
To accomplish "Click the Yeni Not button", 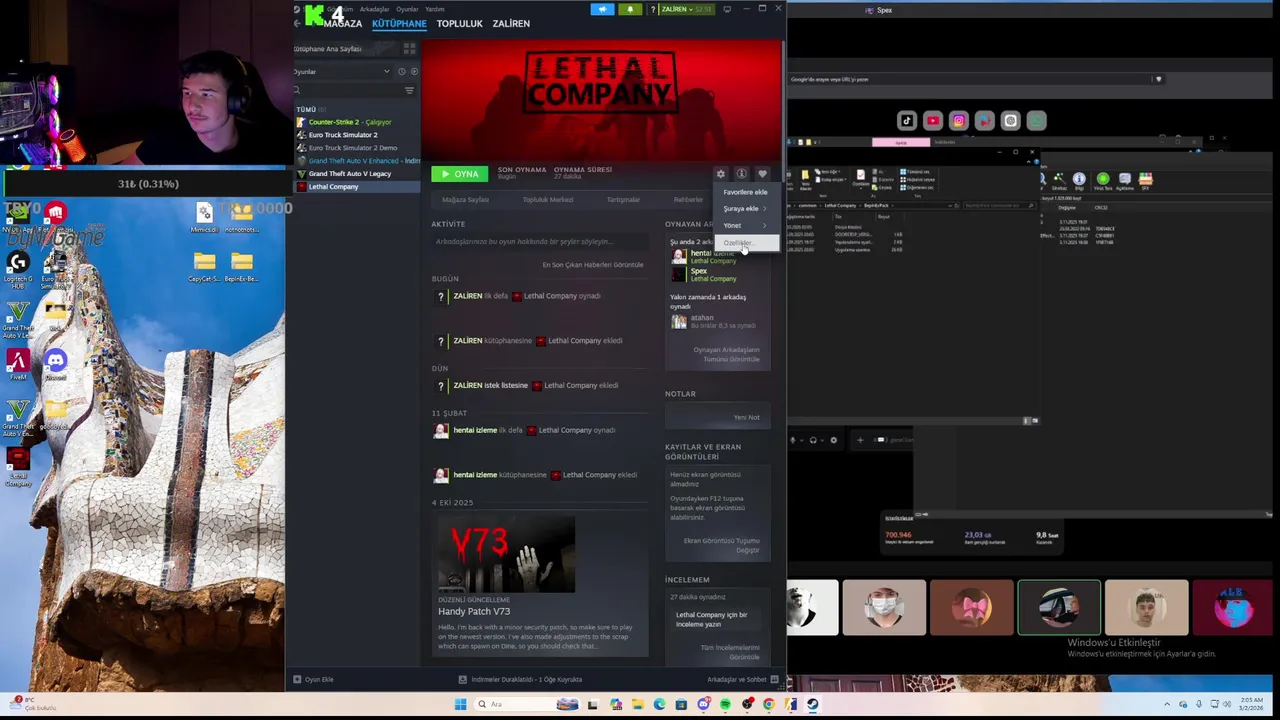I will click(746, 417).
